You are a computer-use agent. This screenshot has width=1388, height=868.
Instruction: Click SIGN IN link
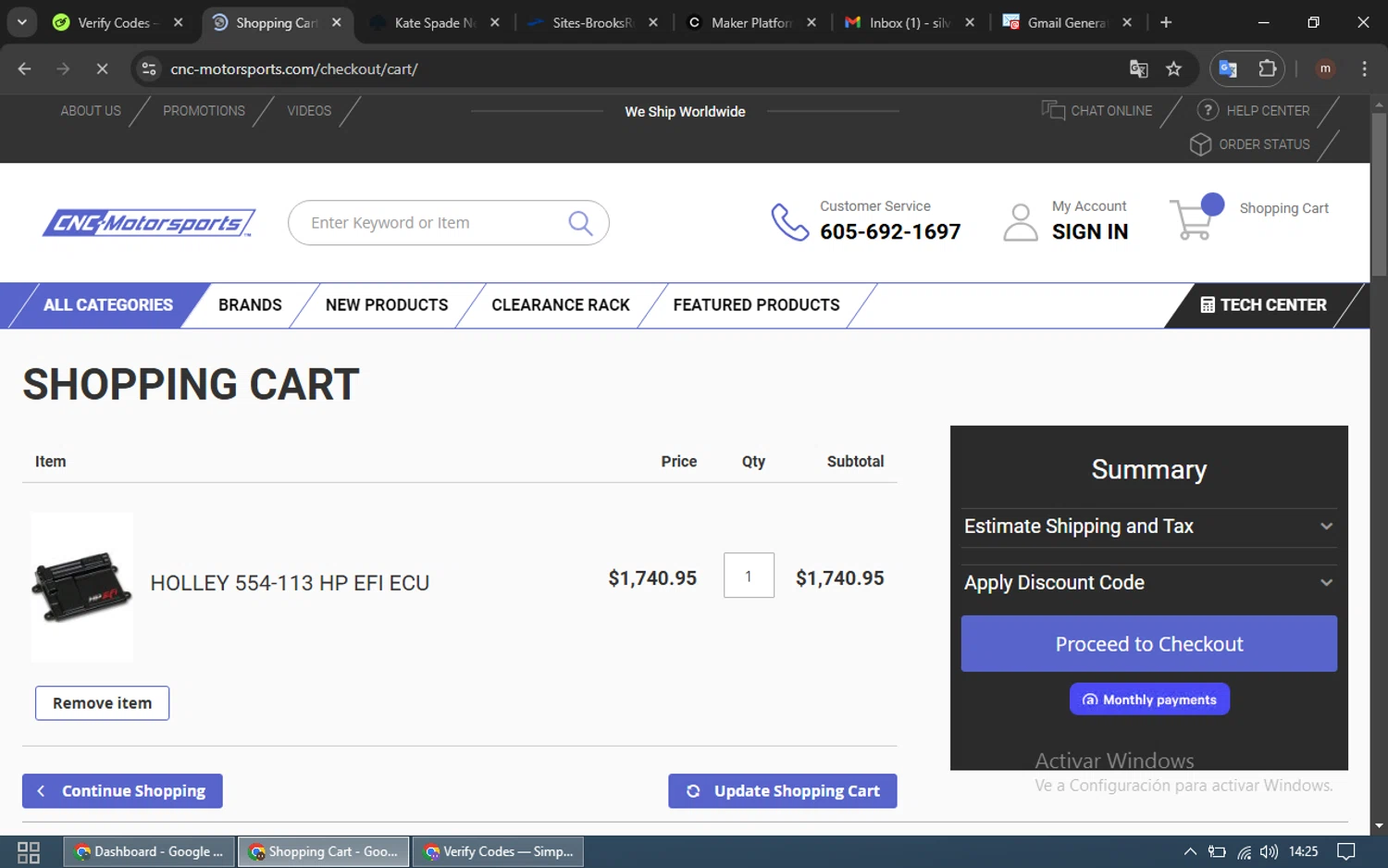(1090, 232)
